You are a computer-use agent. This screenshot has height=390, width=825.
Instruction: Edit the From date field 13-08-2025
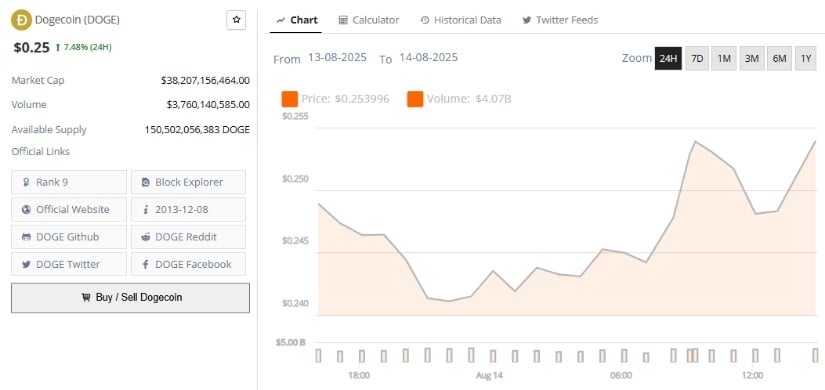337,57
